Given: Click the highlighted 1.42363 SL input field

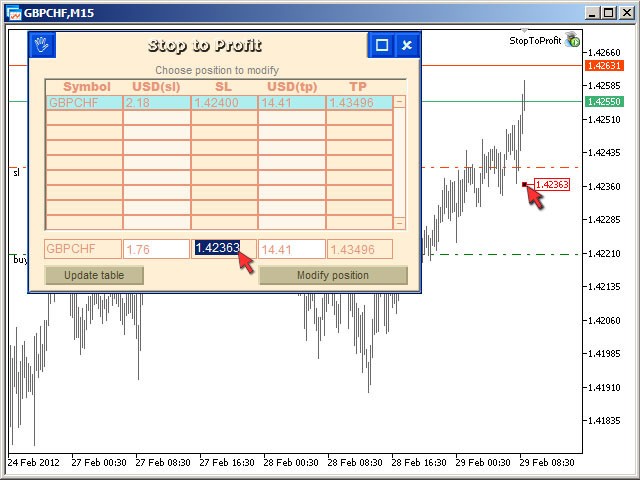Looking at the screenshot, I should [224, 248].
